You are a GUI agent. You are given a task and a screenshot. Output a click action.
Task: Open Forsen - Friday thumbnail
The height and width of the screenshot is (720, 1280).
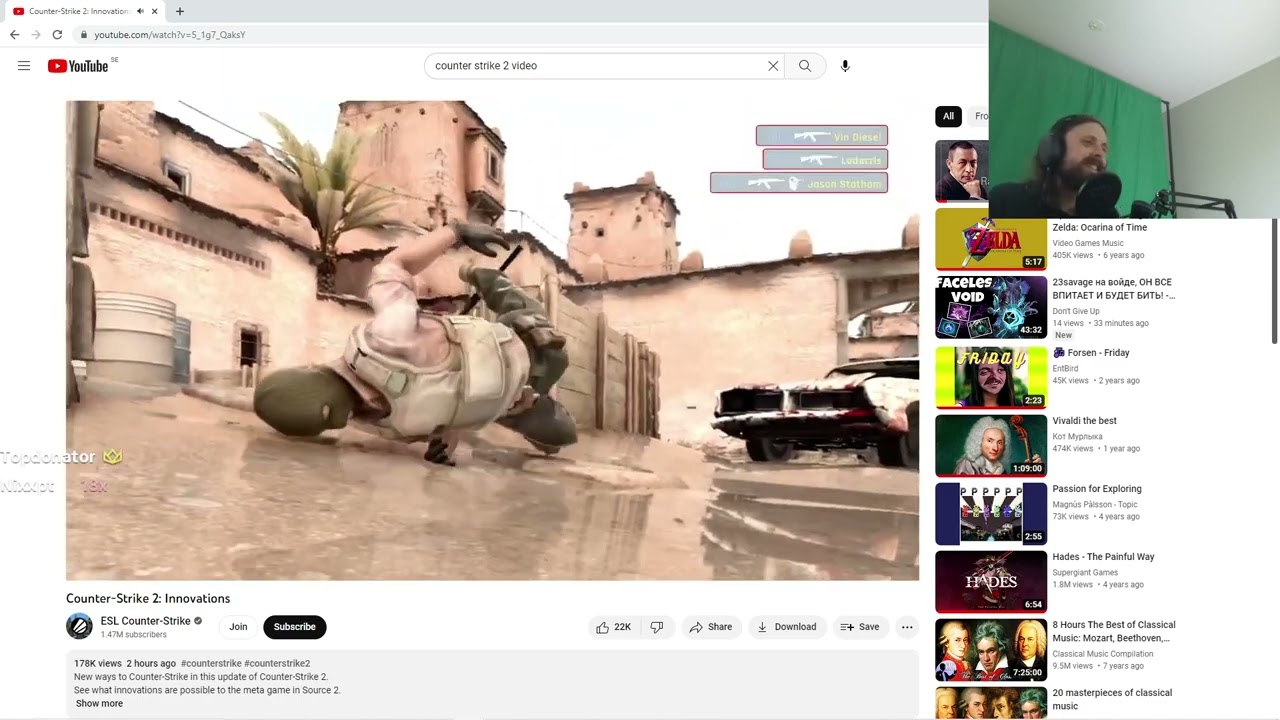(991, 377)
